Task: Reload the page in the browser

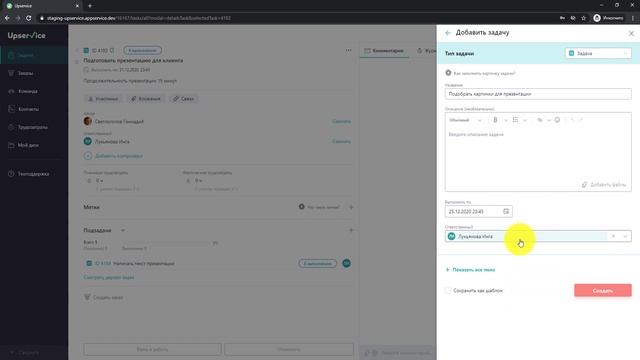Action: tap(29, 18)
